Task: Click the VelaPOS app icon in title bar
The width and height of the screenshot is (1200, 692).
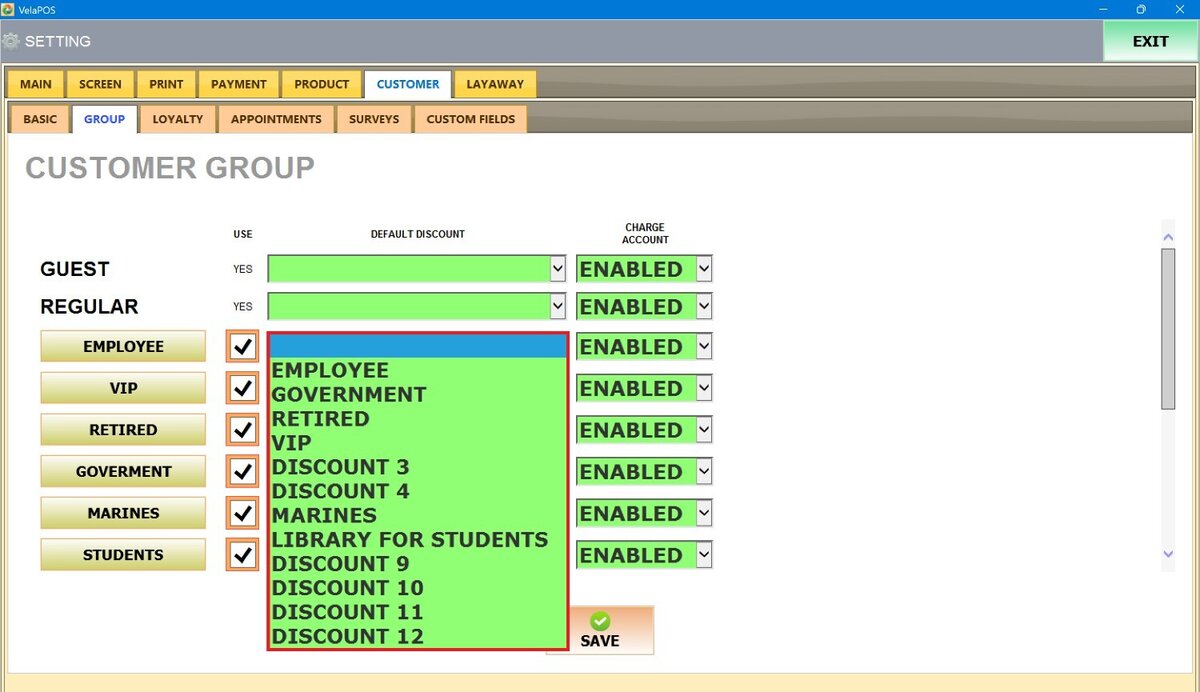Action: click(x=8, y=9)
